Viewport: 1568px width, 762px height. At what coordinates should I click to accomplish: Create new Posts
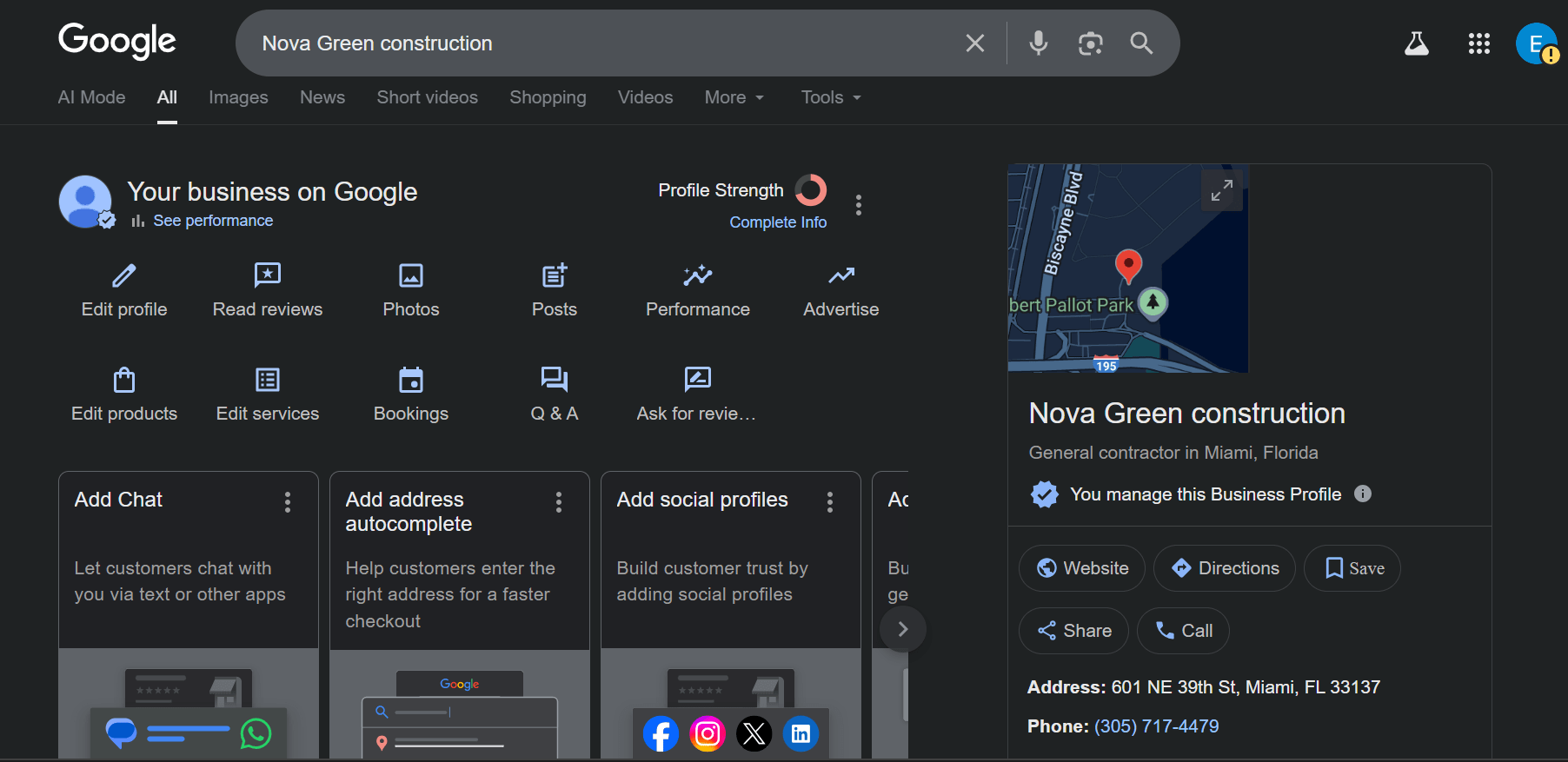tap(555, 291)
